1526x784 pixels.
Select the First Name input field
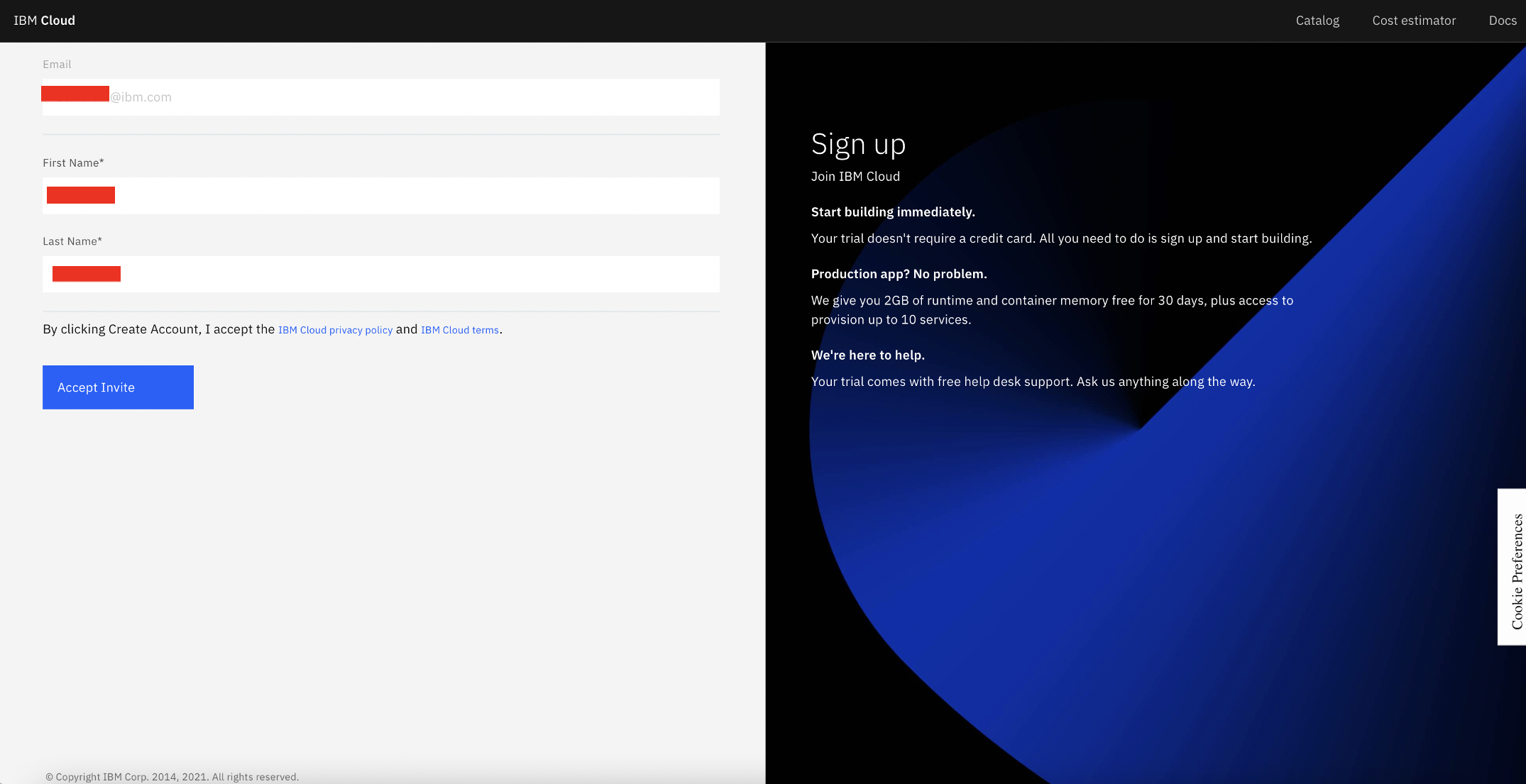(380, 195)
